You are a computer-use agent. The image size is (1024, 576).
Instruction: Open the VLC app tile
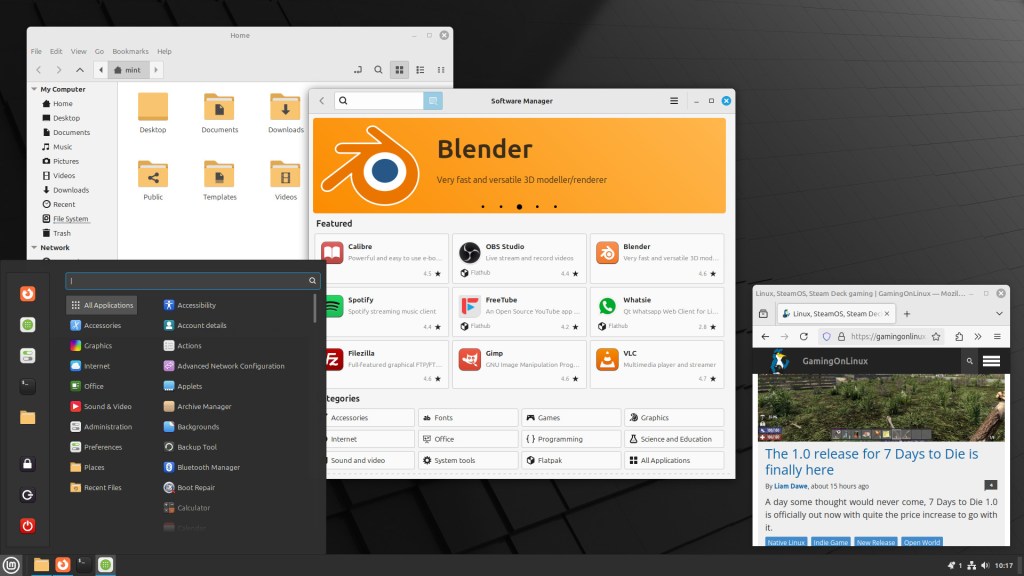coord(657,360)
